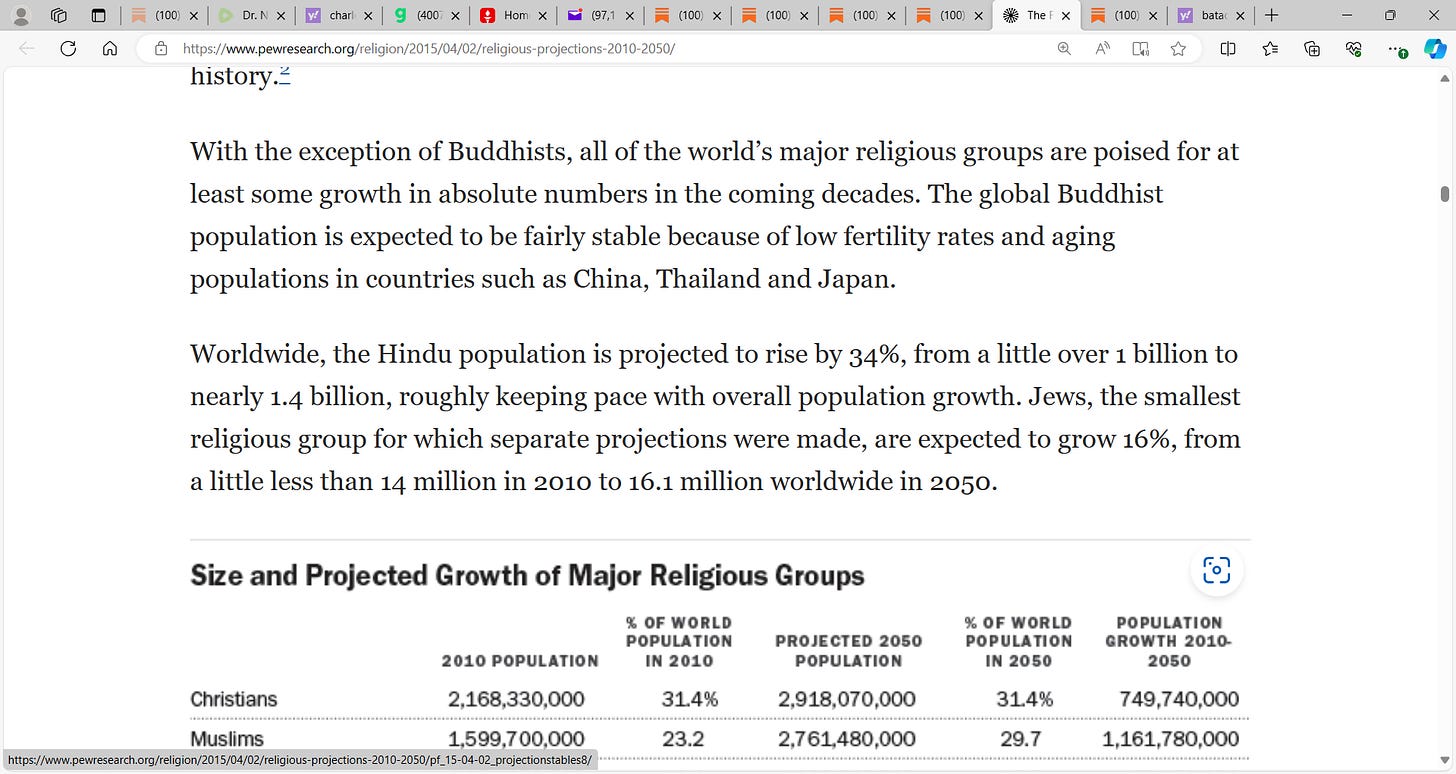Click the 749,740,000 table value
Screen dimensions: 1456x774
(x=1177, y=699)
